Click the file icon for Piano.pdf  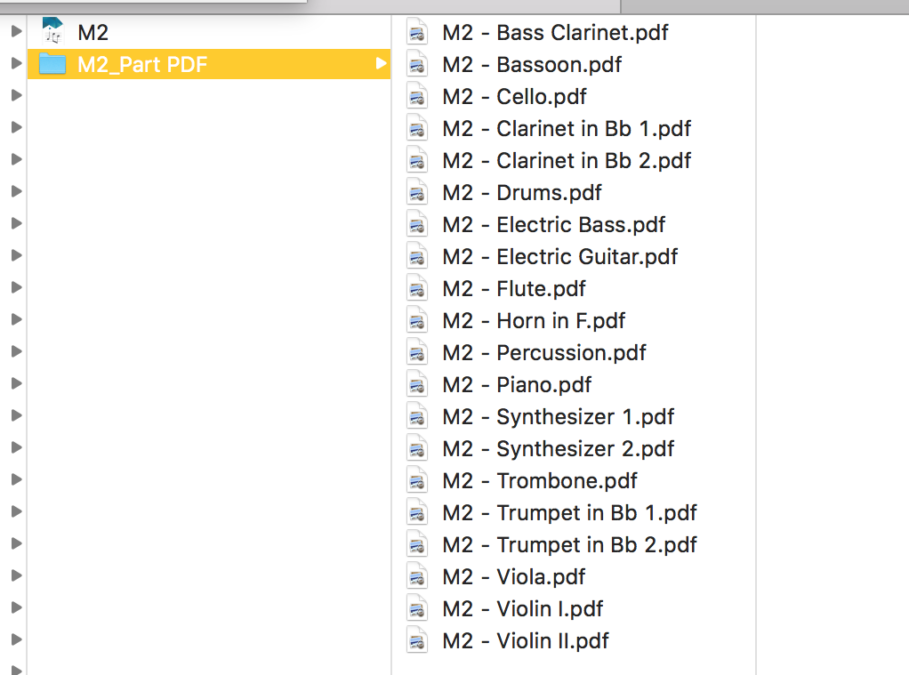click(417, 384)
